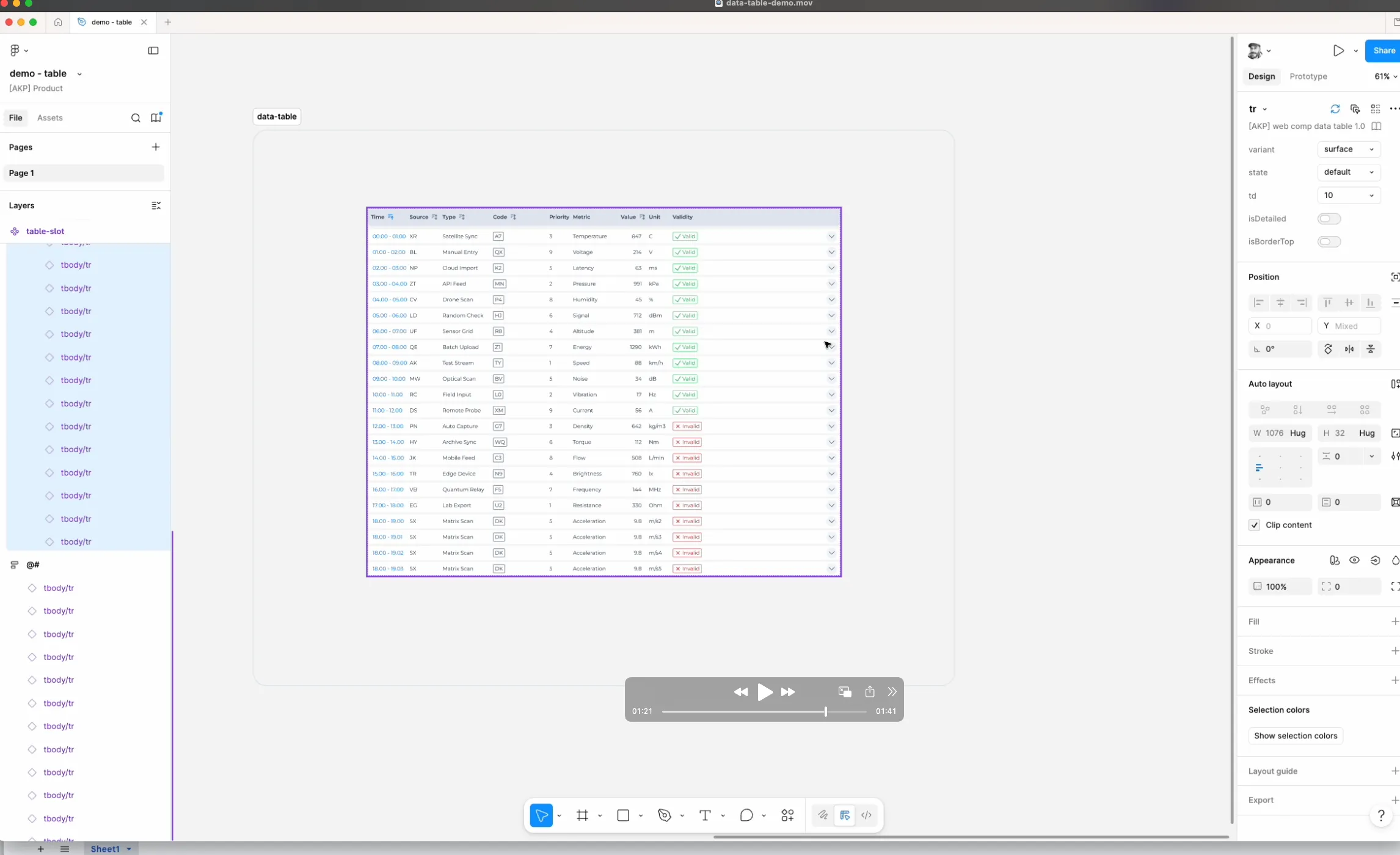
Task: Open new tab with plus icon
Action: (x=167, y=22)
